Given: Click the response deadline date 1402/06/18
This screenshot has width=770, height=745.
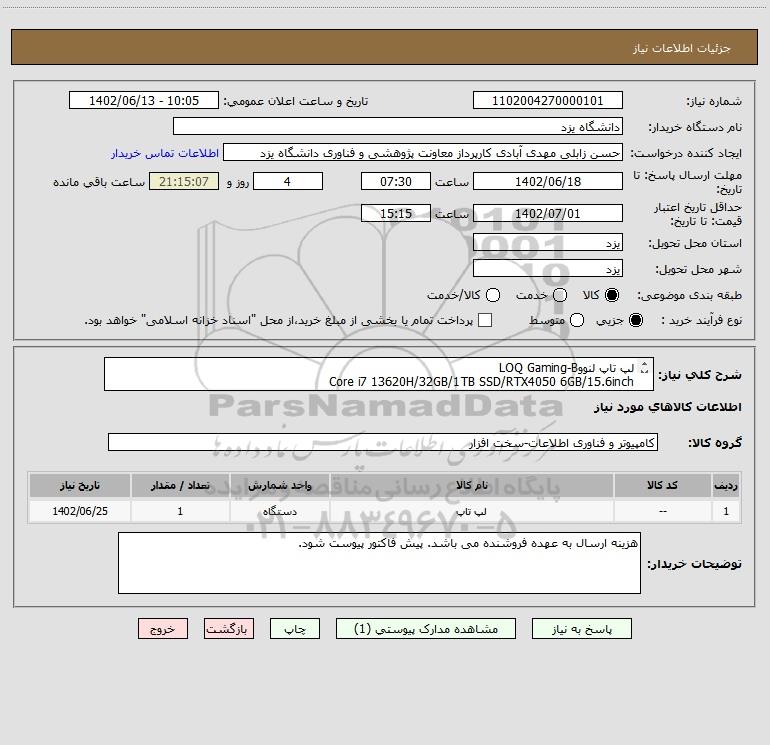Looking at the screenshot, I should (x=548, y=181).
